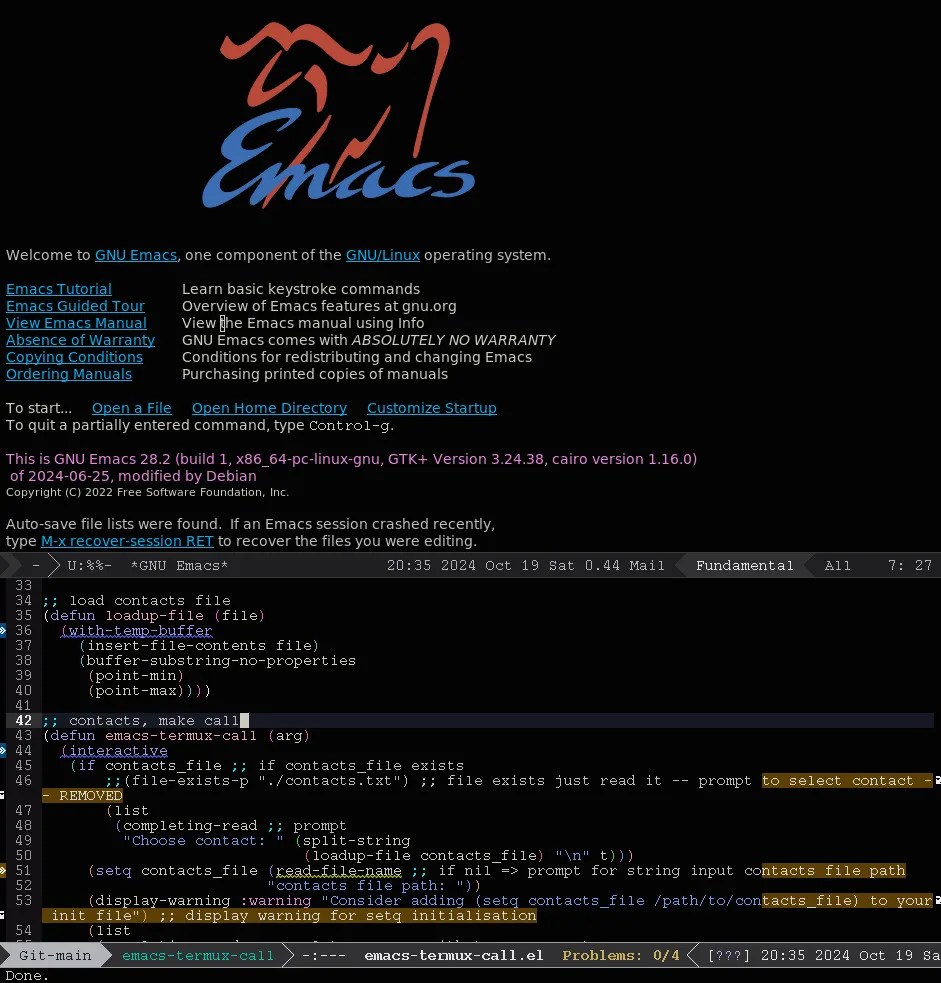Click the Mail indicator in mode line

pyautogui.click(x=646, y=565)
